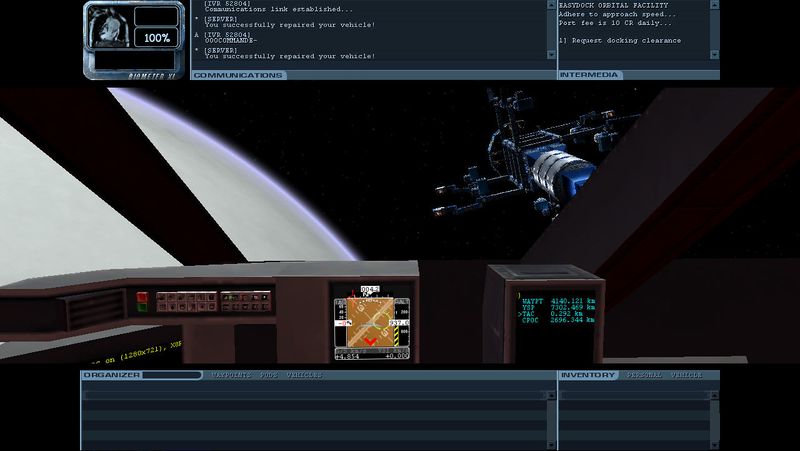The width and height of the screenshot is (800, 451).
Task: Click the '000COMMANDE~' chat message
Action: pyautogui.click(x=231, y=40)
